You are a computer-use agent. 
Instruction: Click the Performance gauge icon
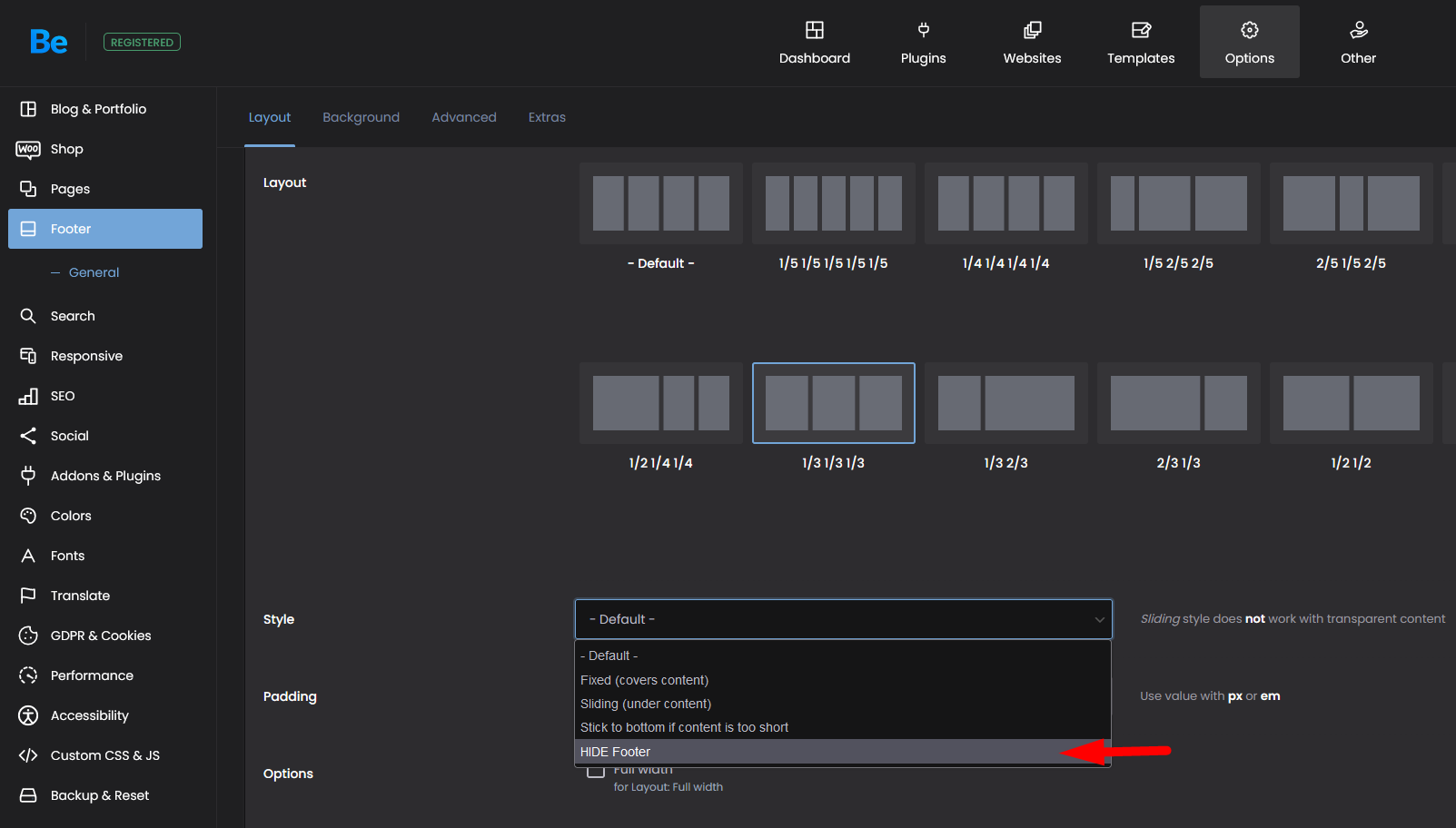point(28,675)
